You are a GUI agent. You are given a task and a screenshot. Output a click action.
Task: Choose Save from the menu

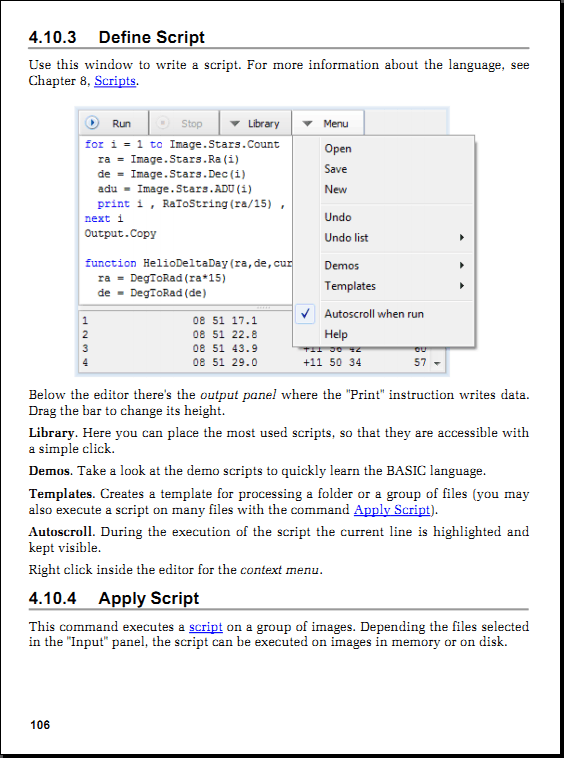(335, 169)
